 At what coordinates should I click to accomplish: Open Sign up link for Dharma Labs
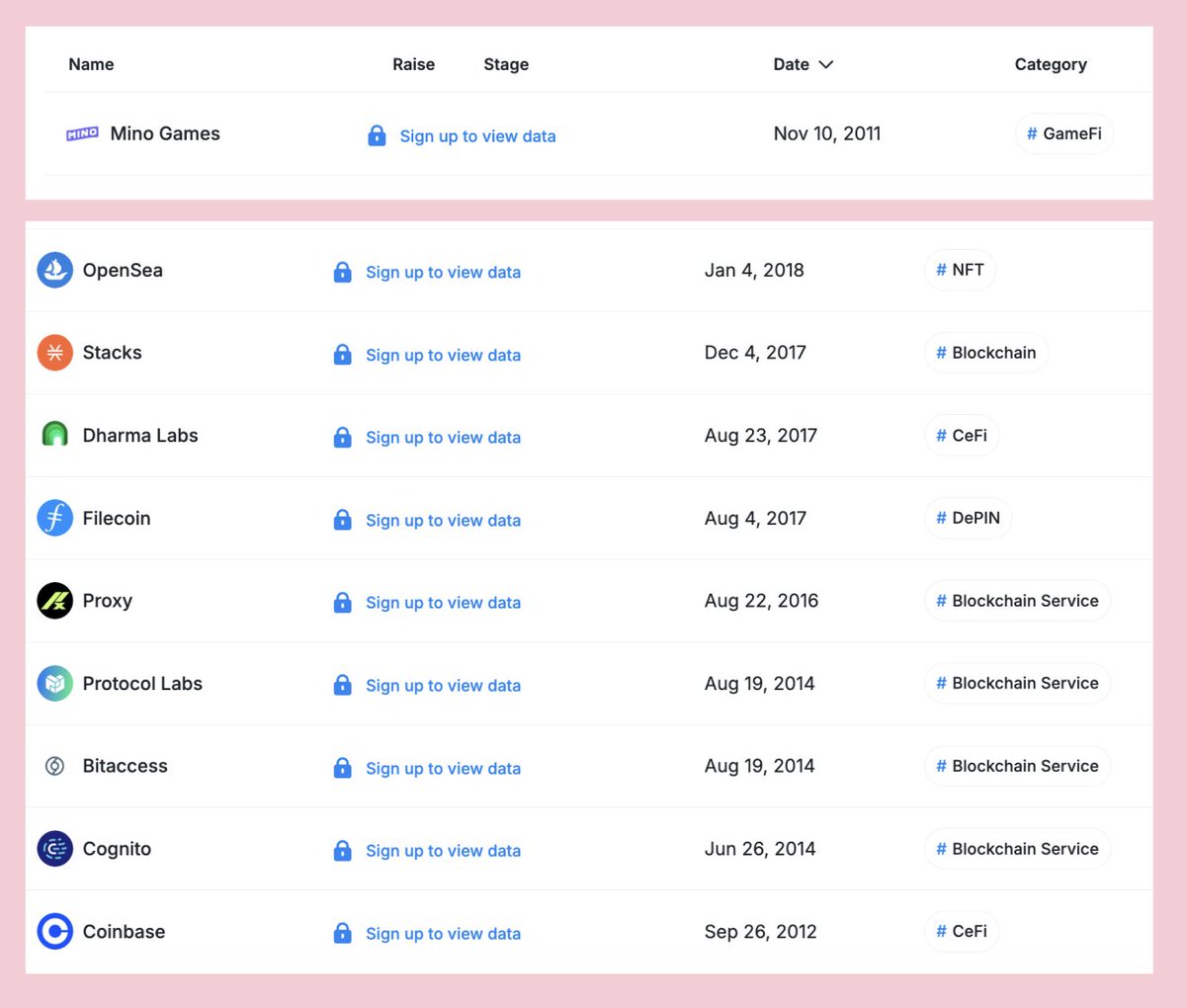point(443,438)
